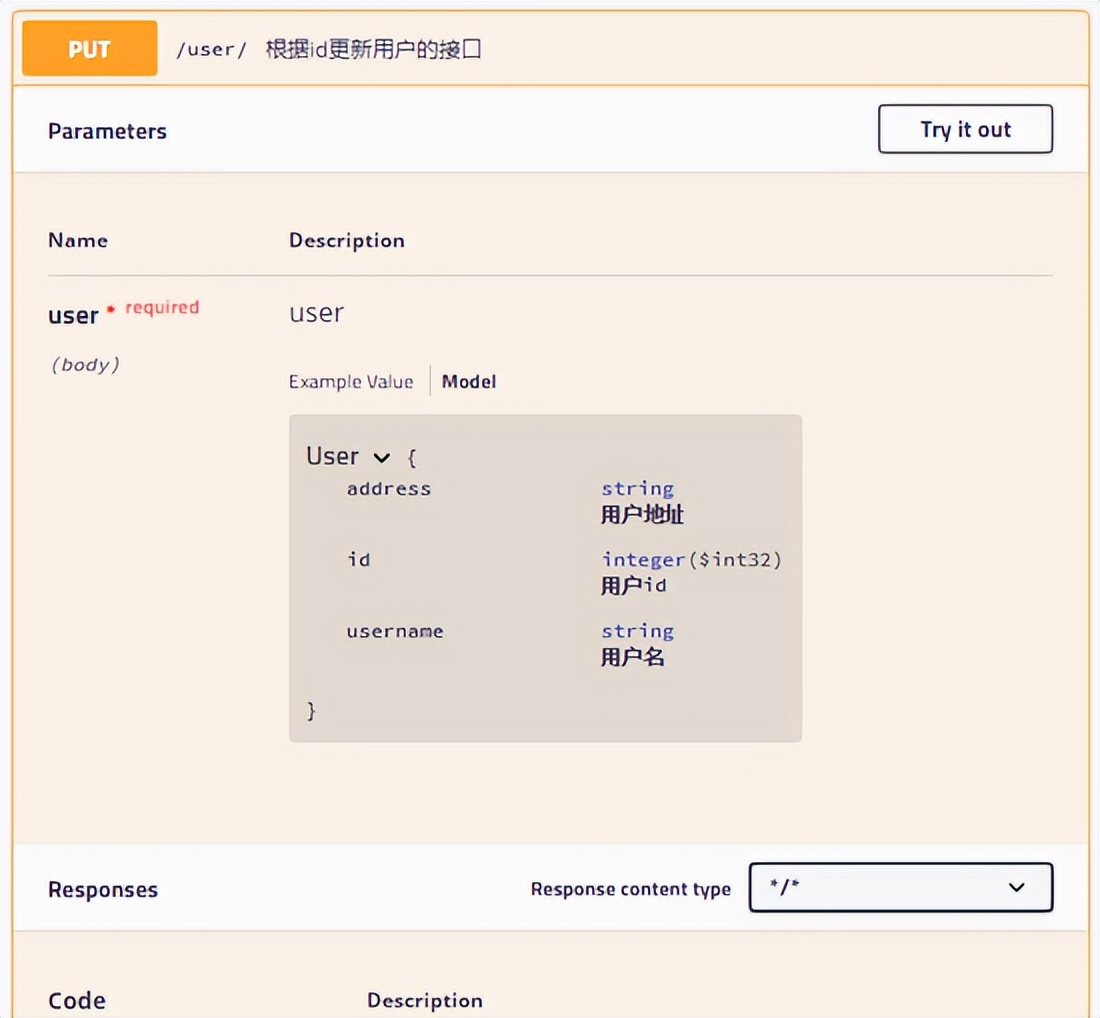Switch to the Example Value tab

(350, 381)
